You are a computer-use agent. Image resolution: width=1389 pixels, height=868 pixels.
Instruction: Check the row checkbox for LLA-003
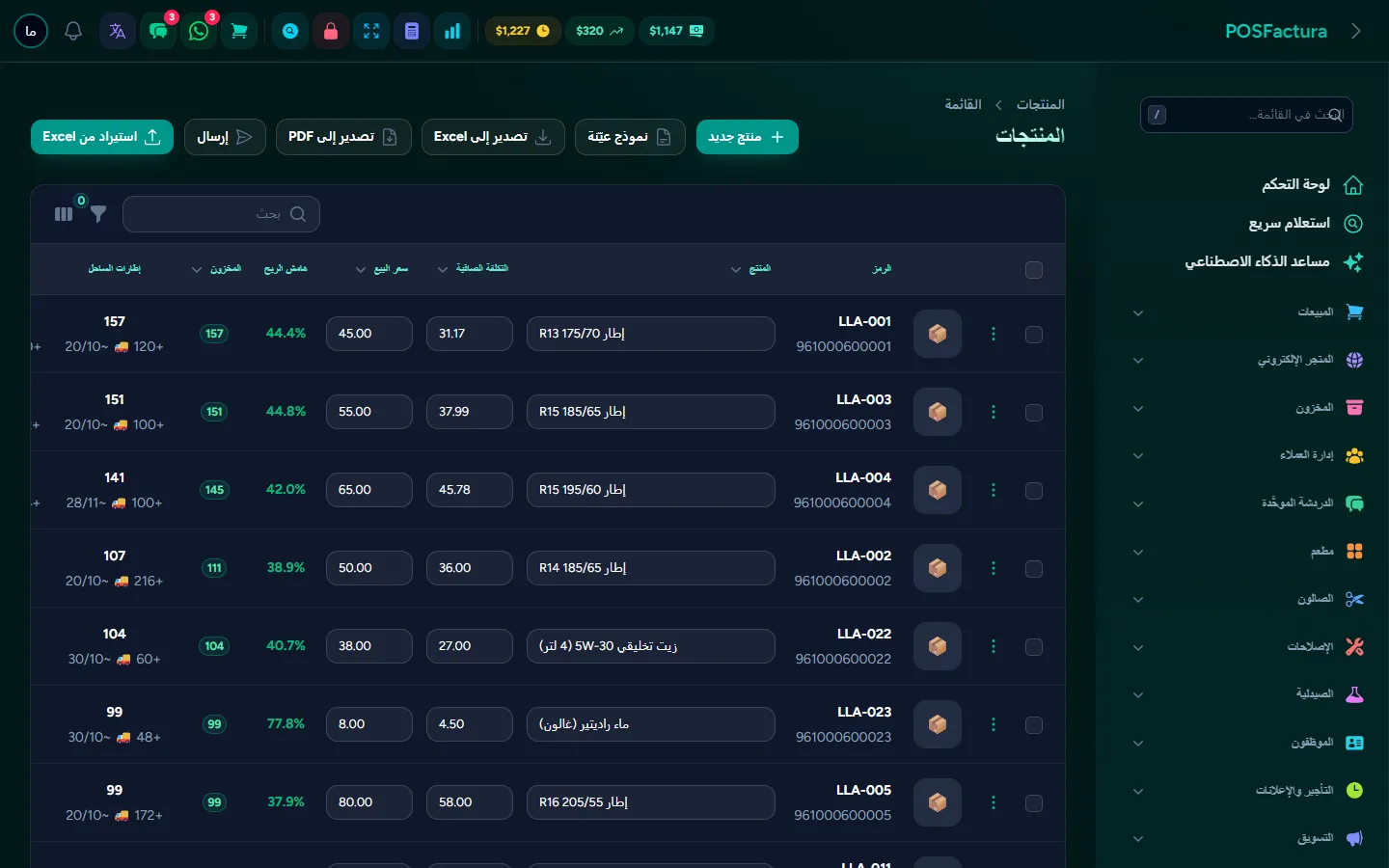coord(1034,412)
